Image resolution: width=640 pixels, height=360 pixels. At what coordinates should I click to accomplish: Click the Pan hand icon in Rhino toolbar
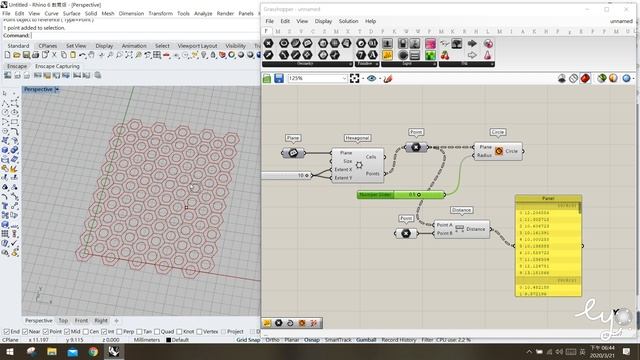(91, 55)
